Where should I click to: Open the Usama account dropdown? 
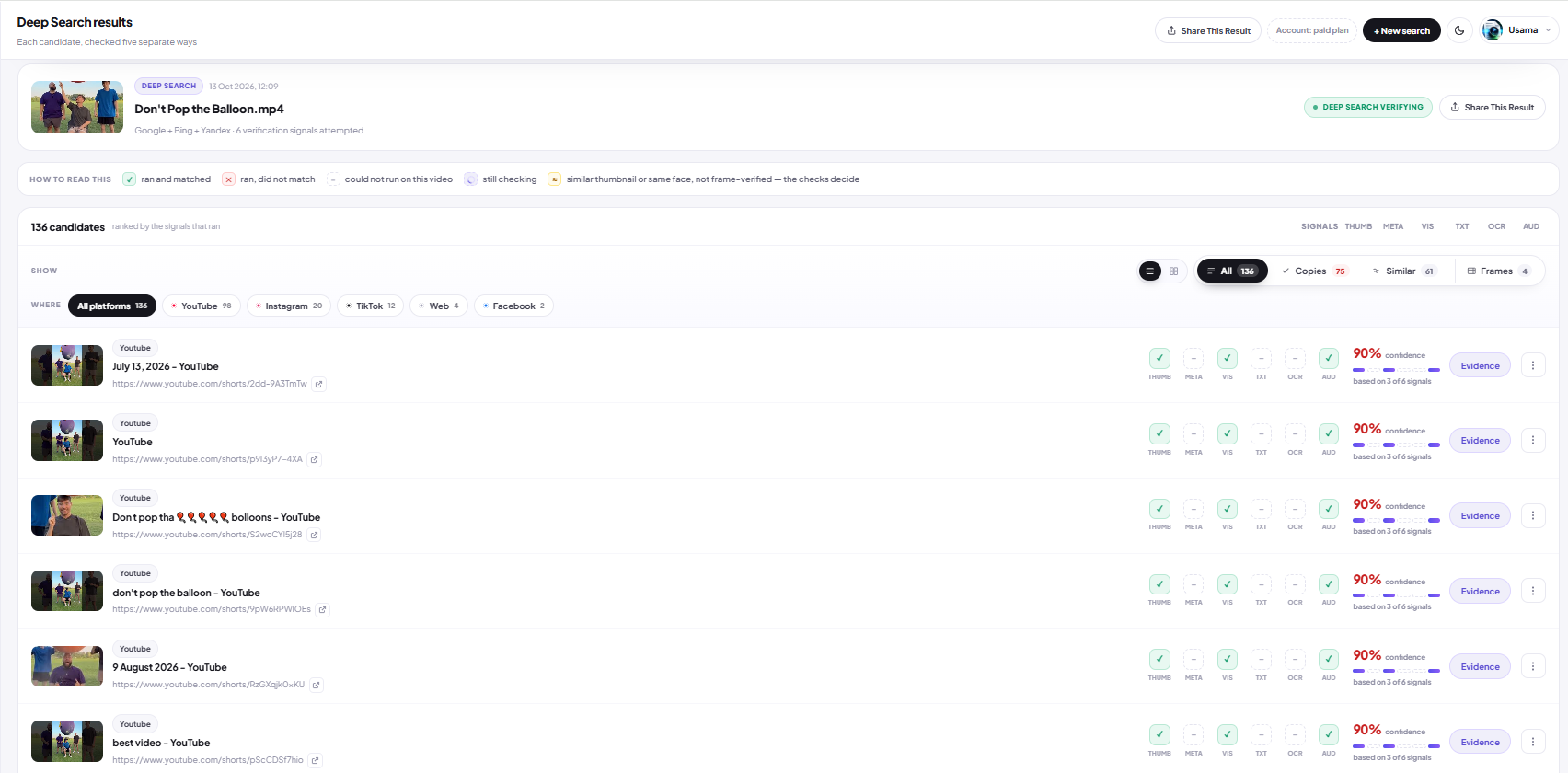point(1518,30)
